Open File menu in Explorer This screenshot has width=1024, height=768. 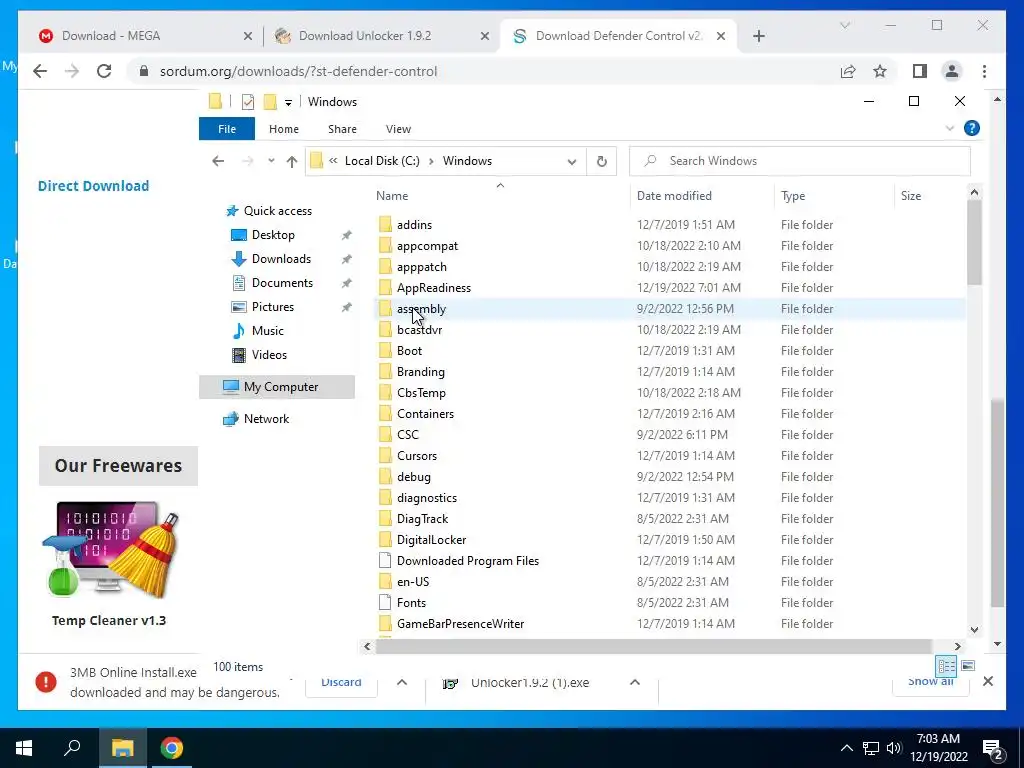click(x=227, y=129)
